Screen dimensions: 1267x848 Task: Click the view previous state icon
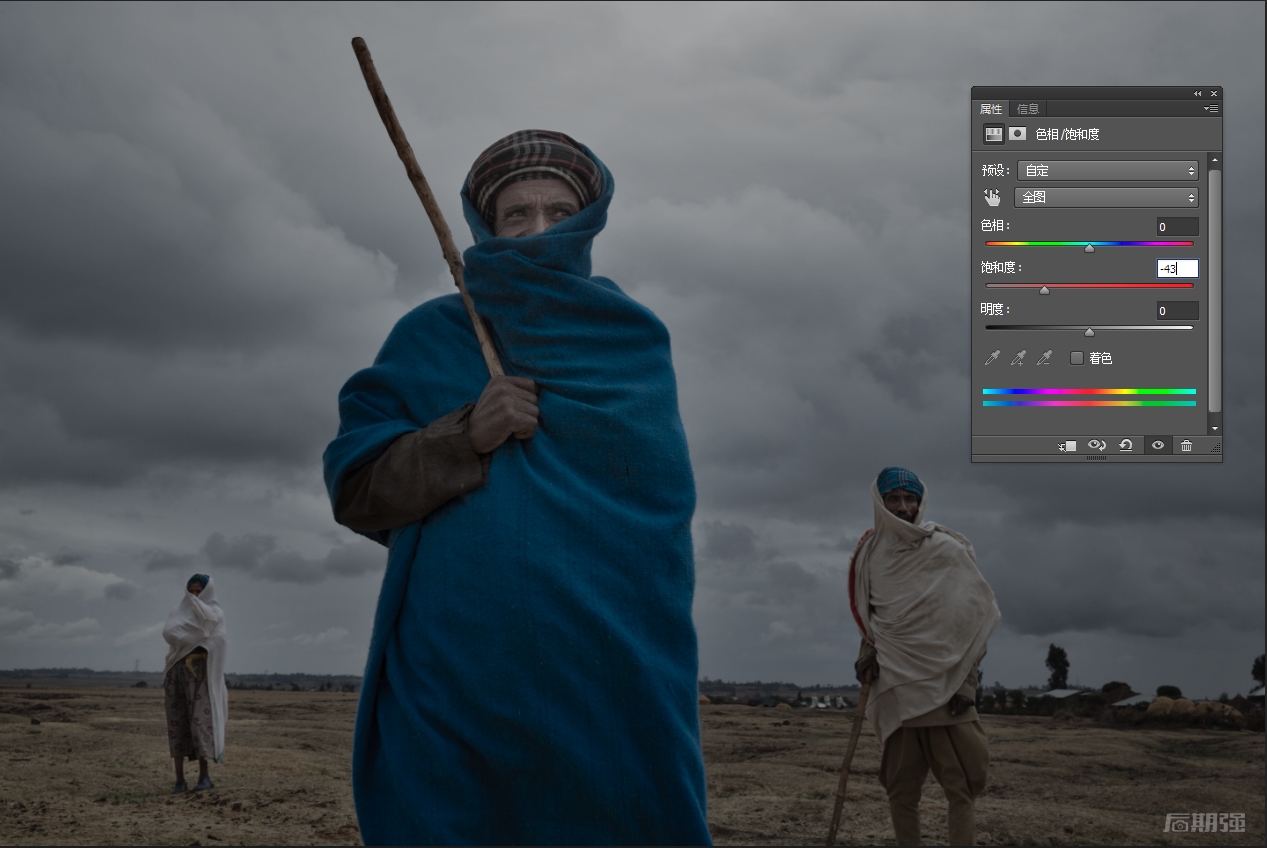(1096, 446)
